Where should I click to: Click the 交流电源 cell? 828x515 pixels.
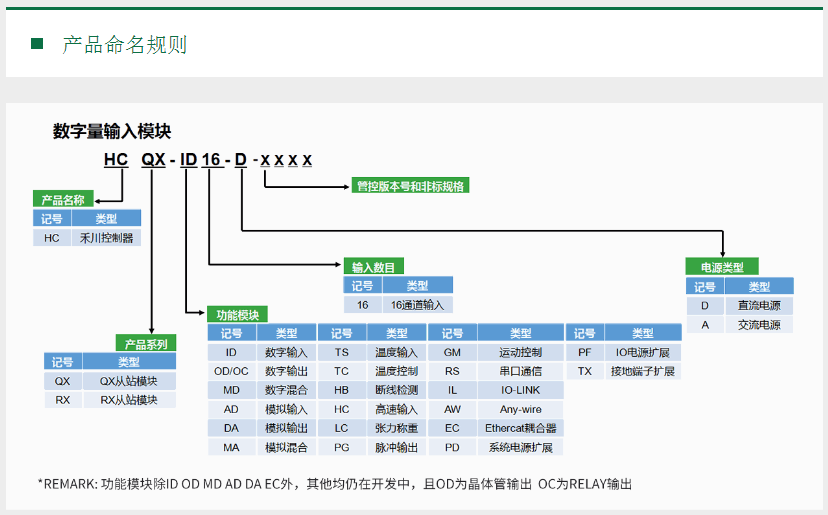759,325
